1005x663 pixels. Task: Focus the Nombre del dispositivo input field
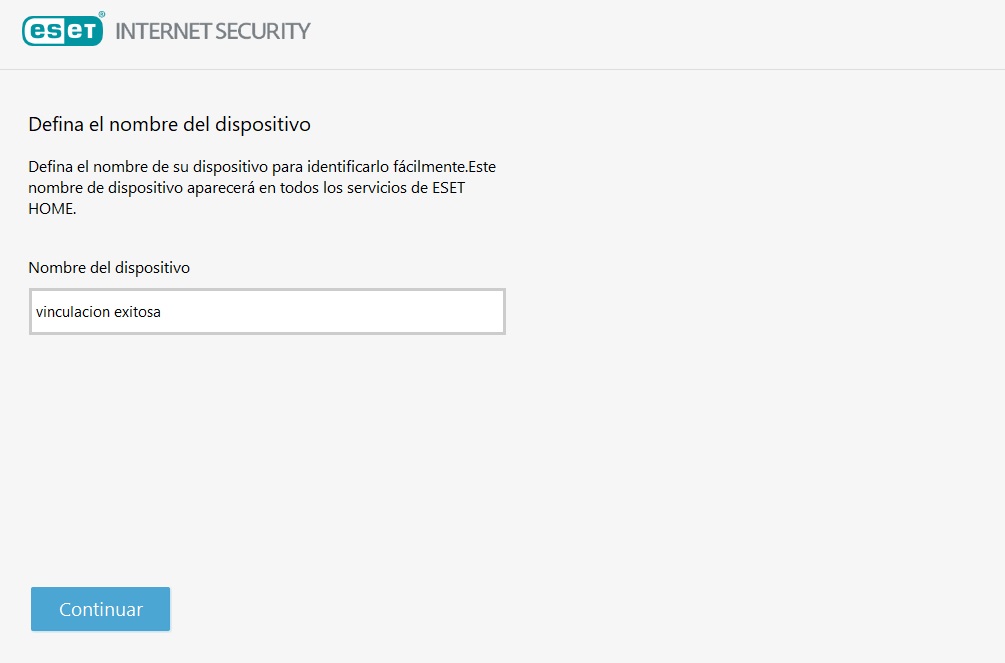coord(267,312)
